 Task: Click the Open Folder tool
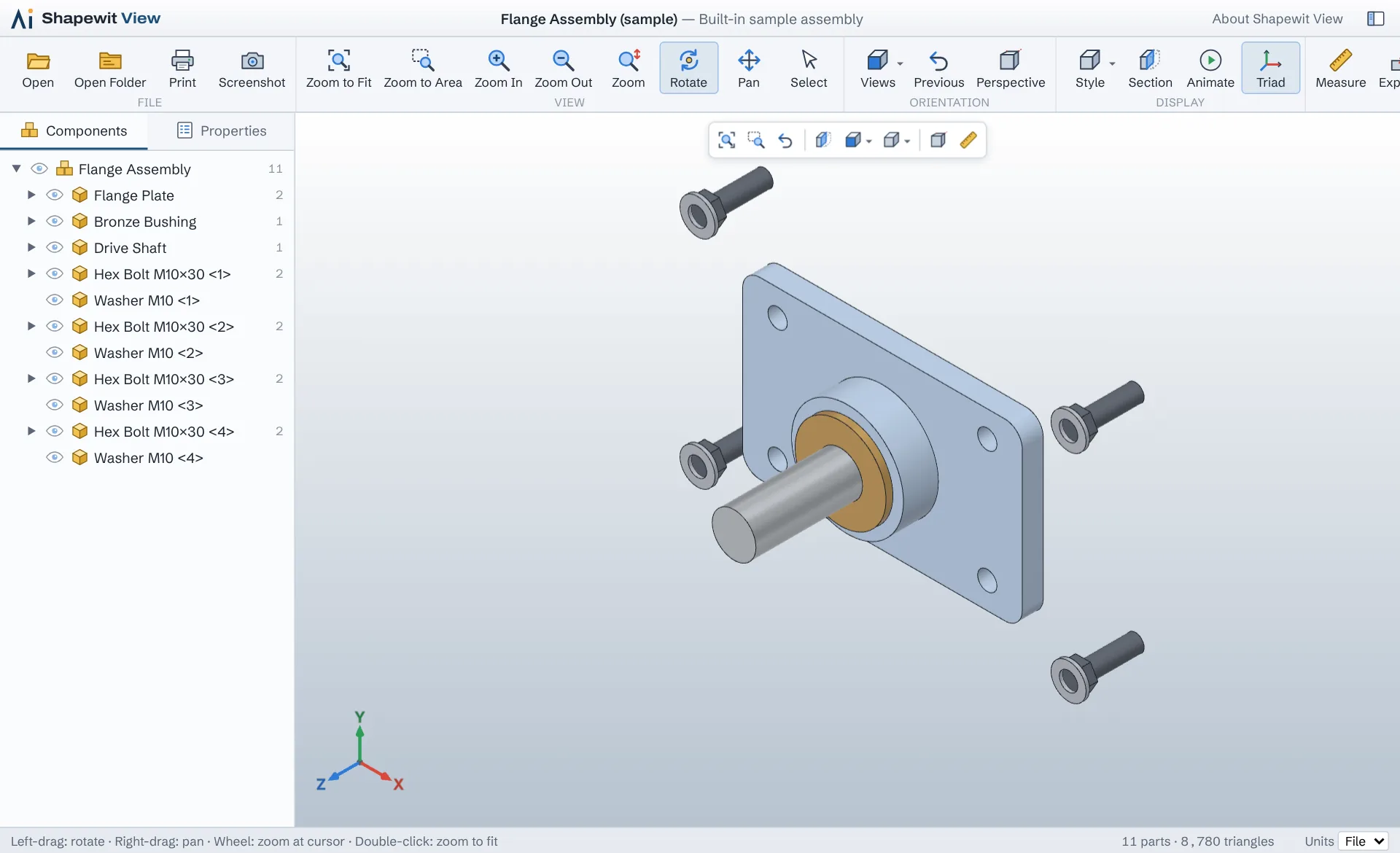[110, 69]
